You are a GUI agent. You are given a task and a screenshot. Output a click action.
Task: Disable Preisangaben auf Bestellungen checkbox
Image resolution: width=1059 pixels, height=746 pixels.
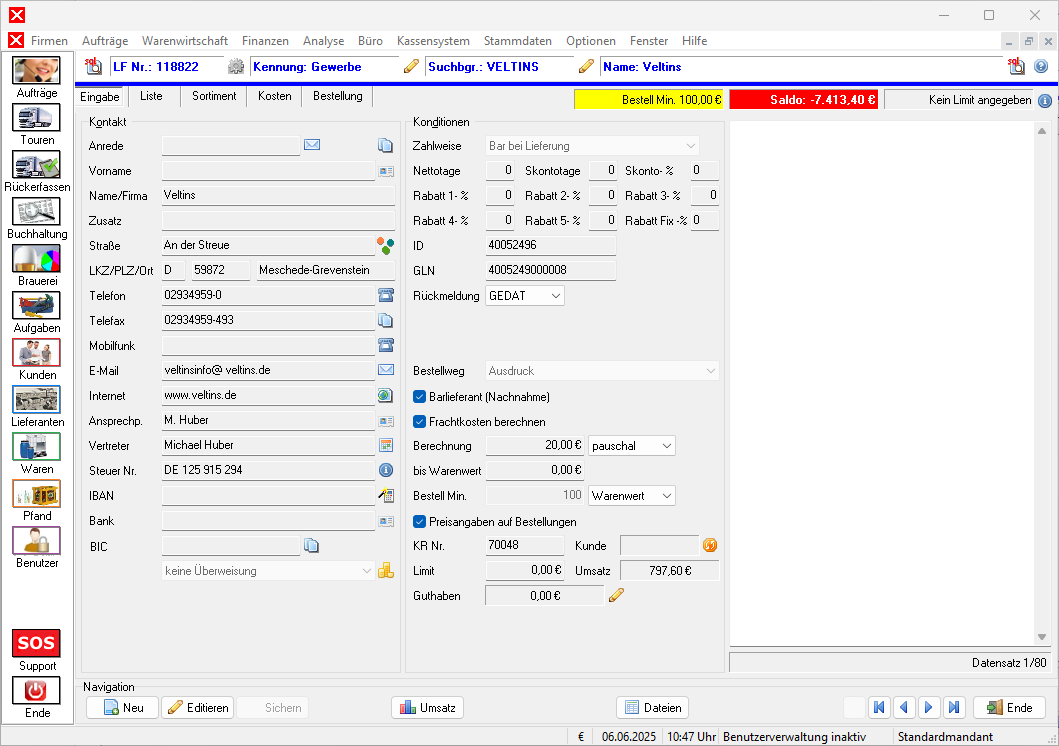coord(420,521)
